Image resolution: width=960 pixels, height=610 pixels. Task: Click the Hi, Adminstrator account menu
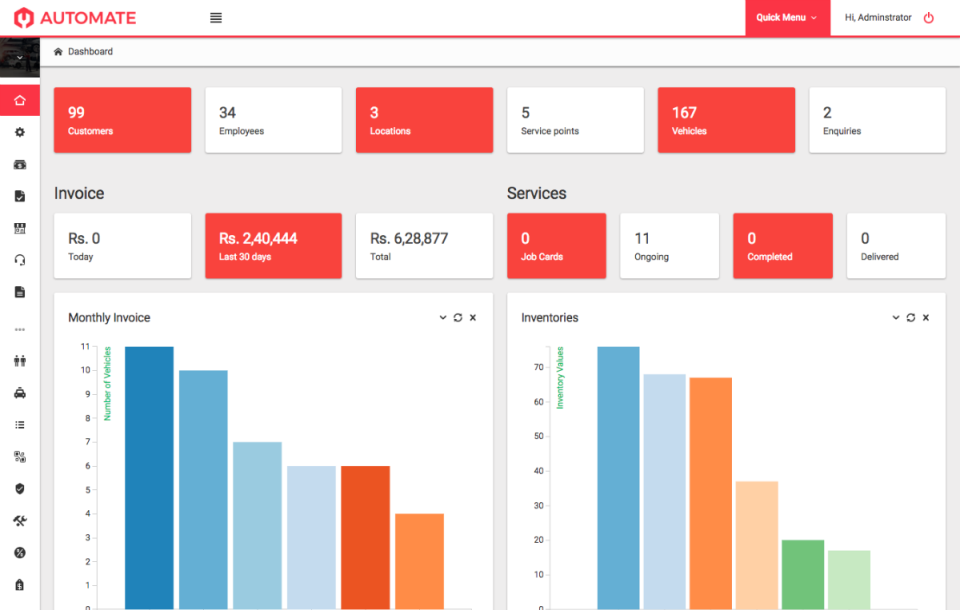[x=880, y=17]
